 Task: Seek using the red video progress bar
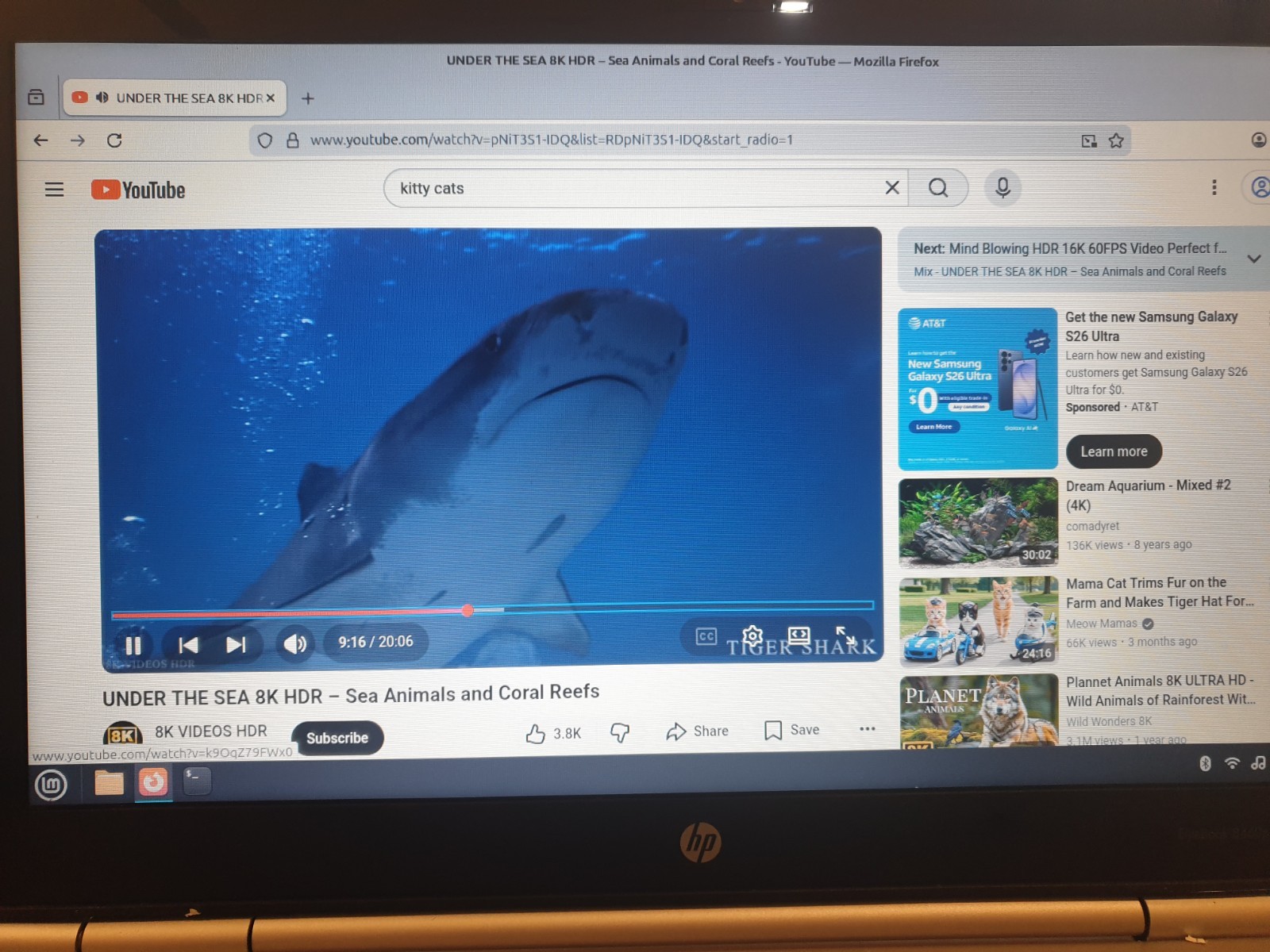pos(492,609)
